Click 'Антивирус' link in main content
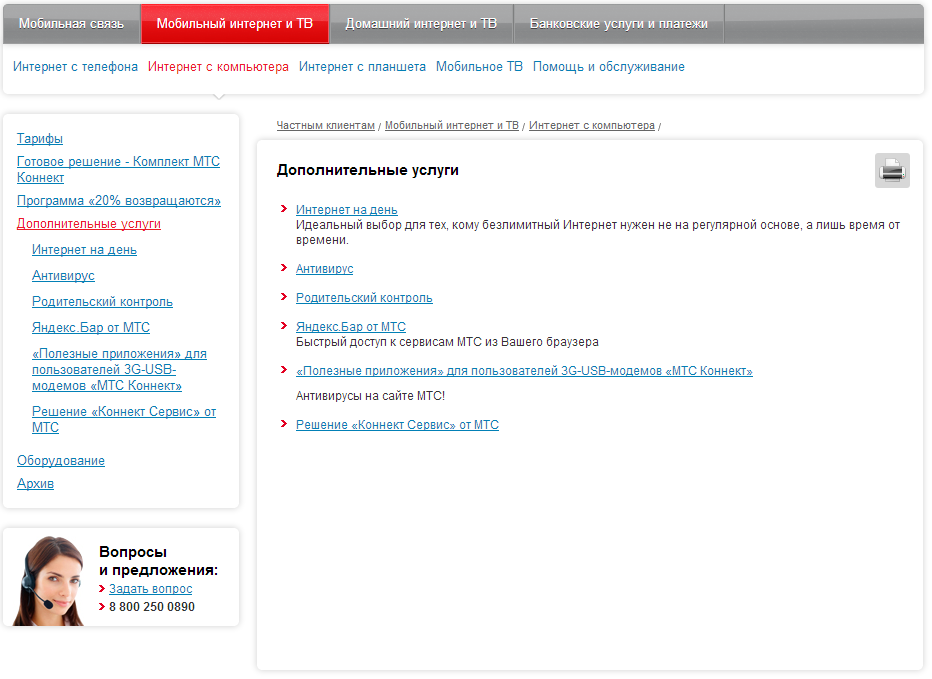This screenshot has height=679, width=932. click(325, 269)
